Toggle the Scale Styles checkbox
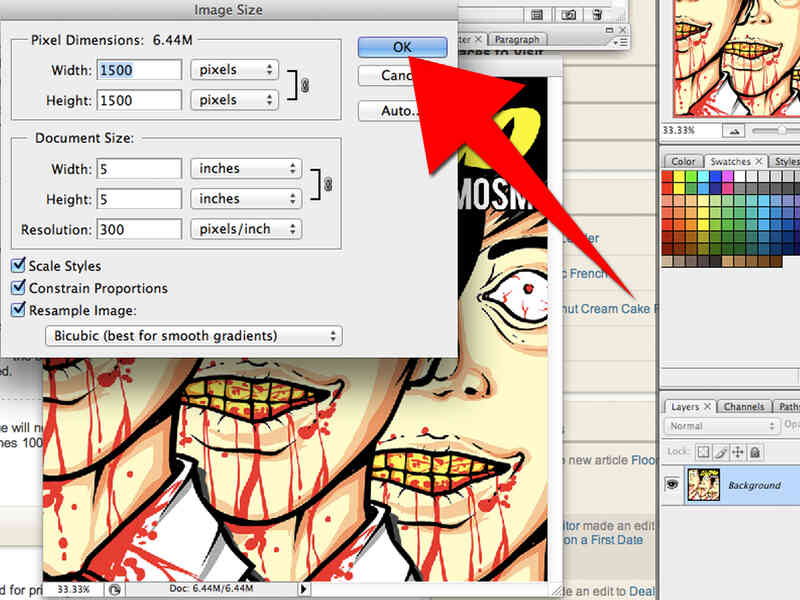The width and height of the screenshot is (800, 600). [18, 265]
